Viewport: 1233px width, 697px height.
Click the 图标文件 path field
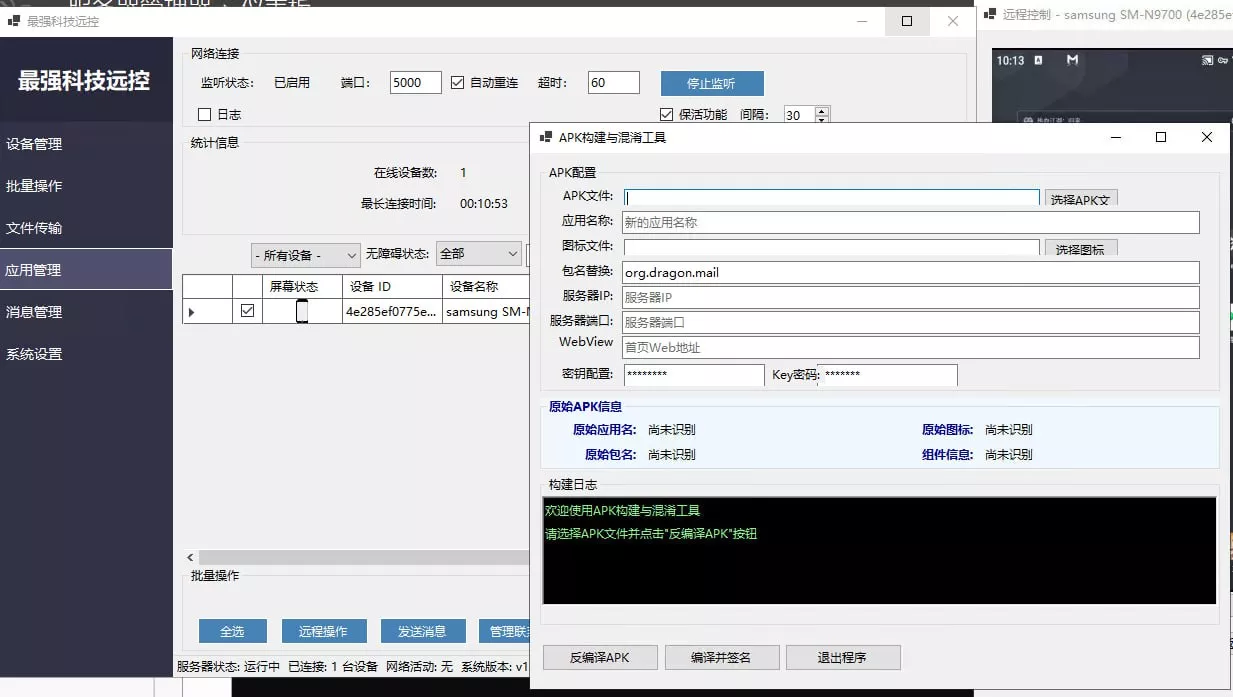832,247
